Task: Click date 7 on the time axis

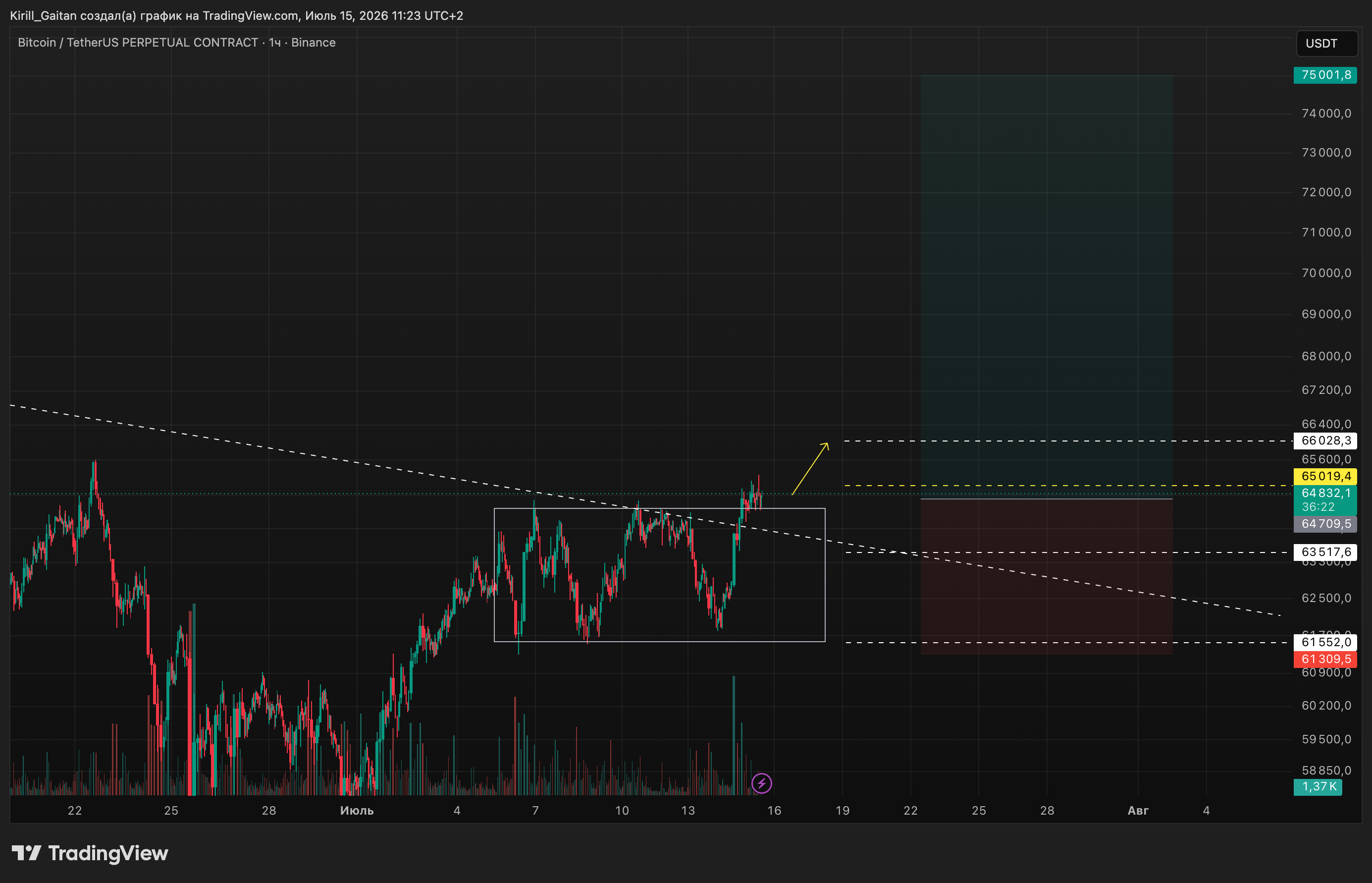Action: [x=535, y=811]
